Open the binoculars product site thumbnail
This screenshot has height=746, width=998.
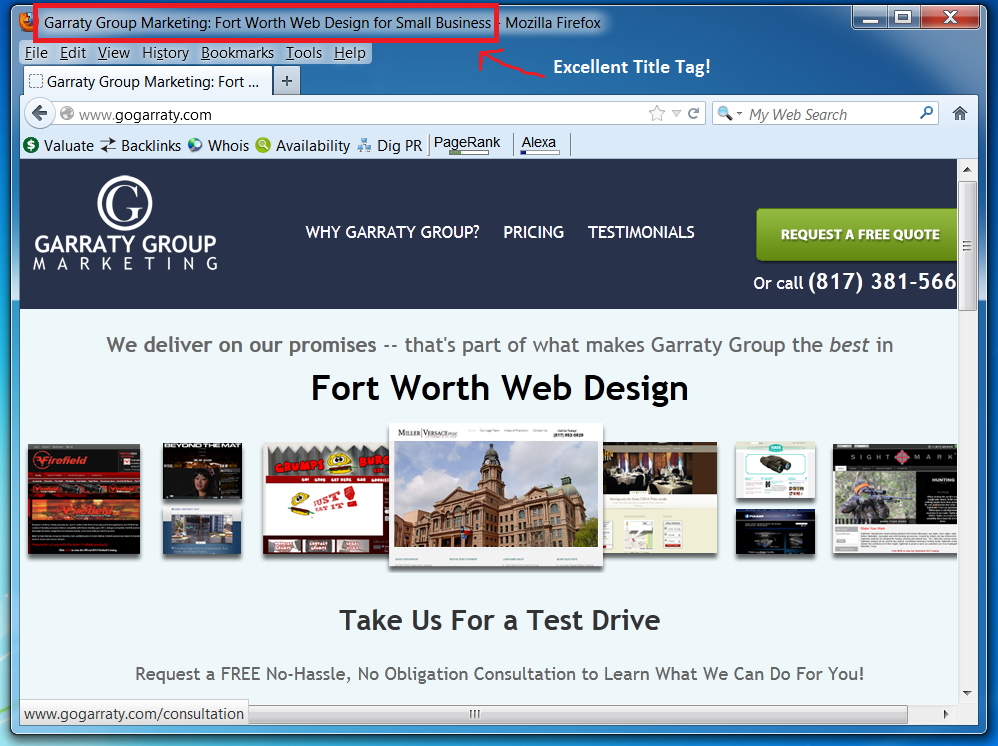pos(775,470)
